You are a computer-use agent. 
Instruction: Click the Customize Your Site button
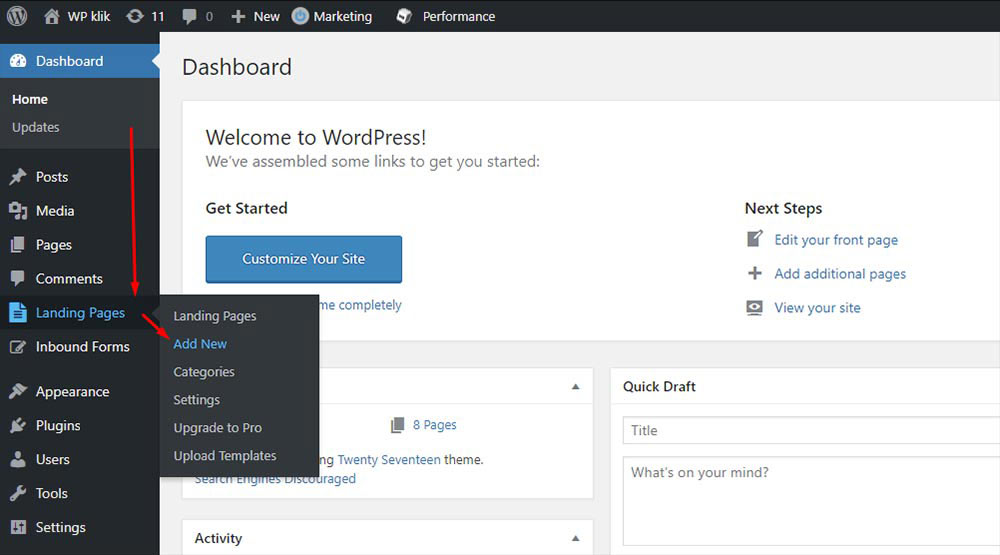[304, 259]
